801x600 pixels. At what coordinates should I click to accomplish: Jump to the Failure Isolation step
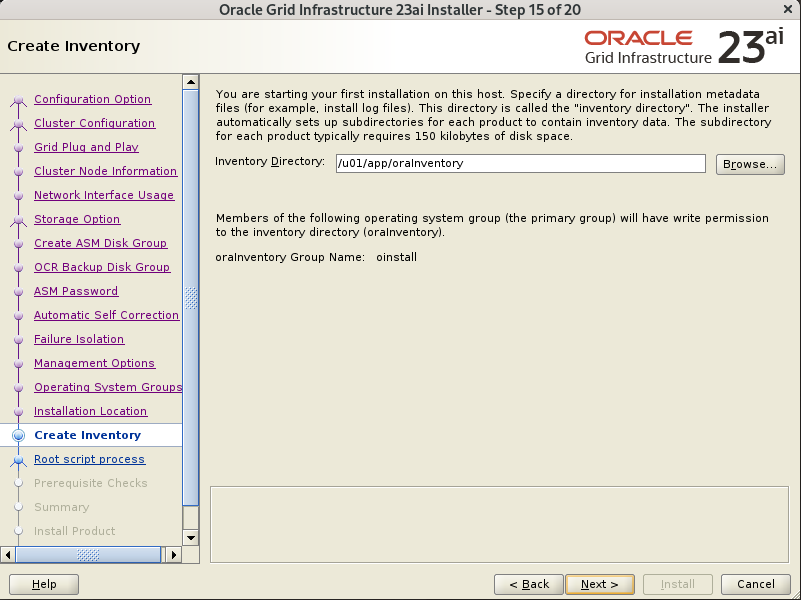click(79, 339)
